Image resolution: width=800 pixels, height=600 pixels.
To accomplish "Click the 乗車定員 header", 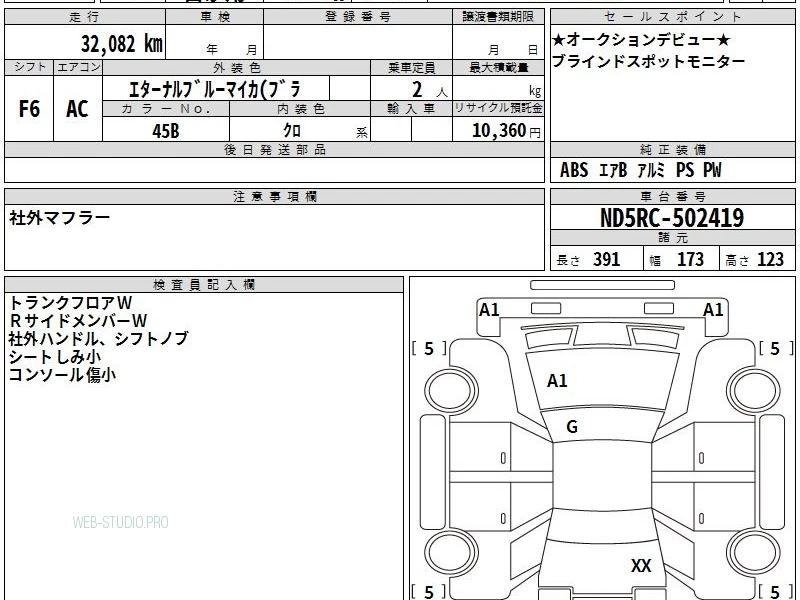I will (411, 67).
